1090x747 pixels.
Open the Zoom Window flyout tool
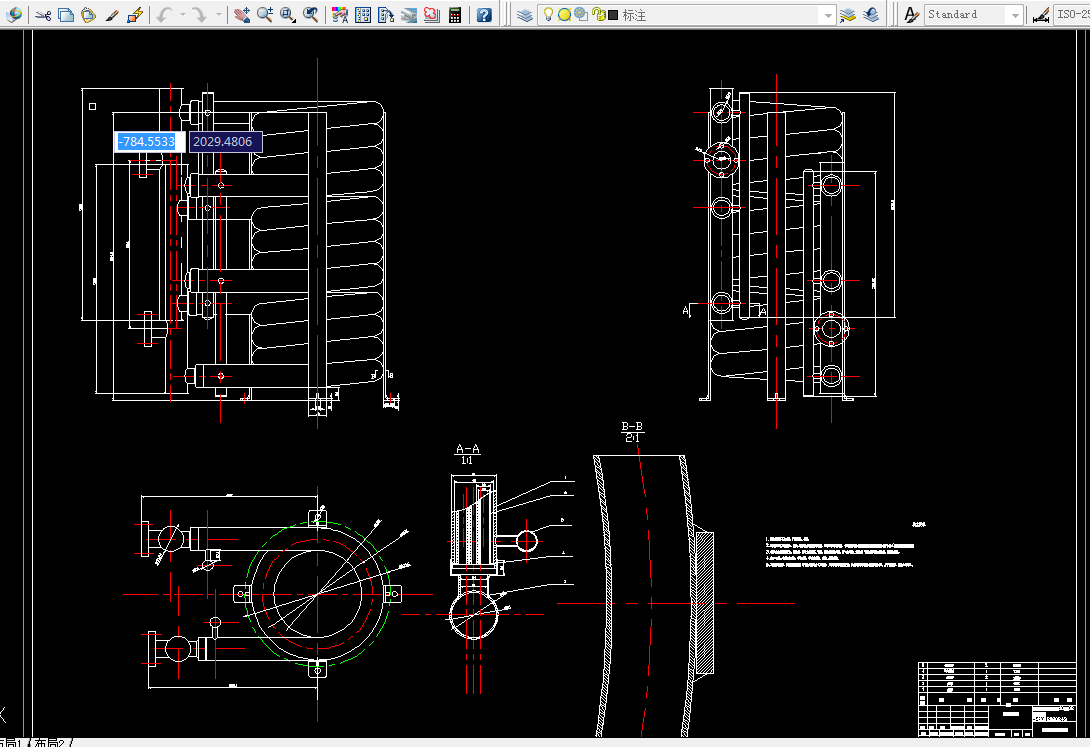tap(288, 15)
